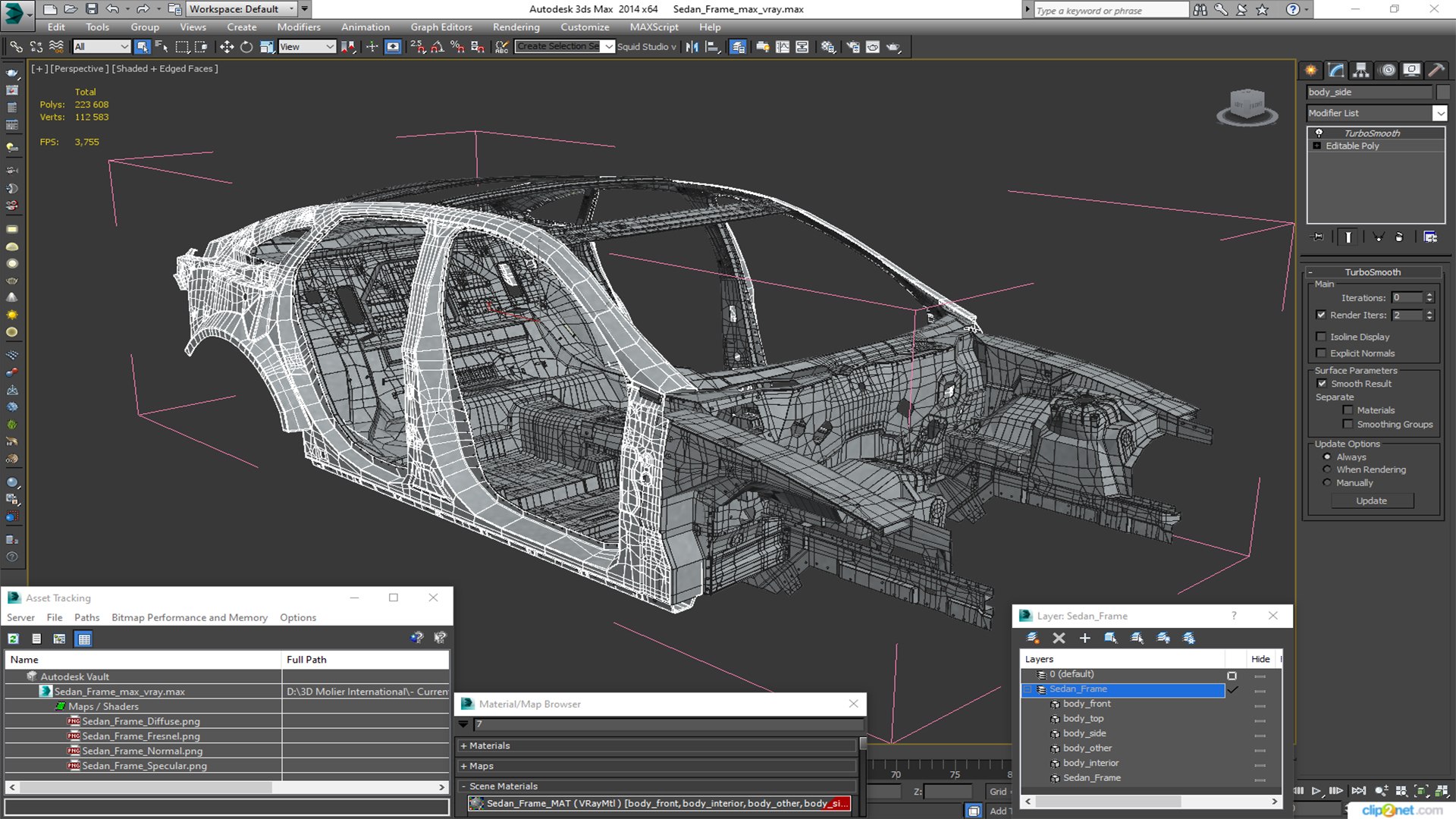Select the Rotate transform tool
This screenshot has width=1456, height=819.
[x=246, y=47]
